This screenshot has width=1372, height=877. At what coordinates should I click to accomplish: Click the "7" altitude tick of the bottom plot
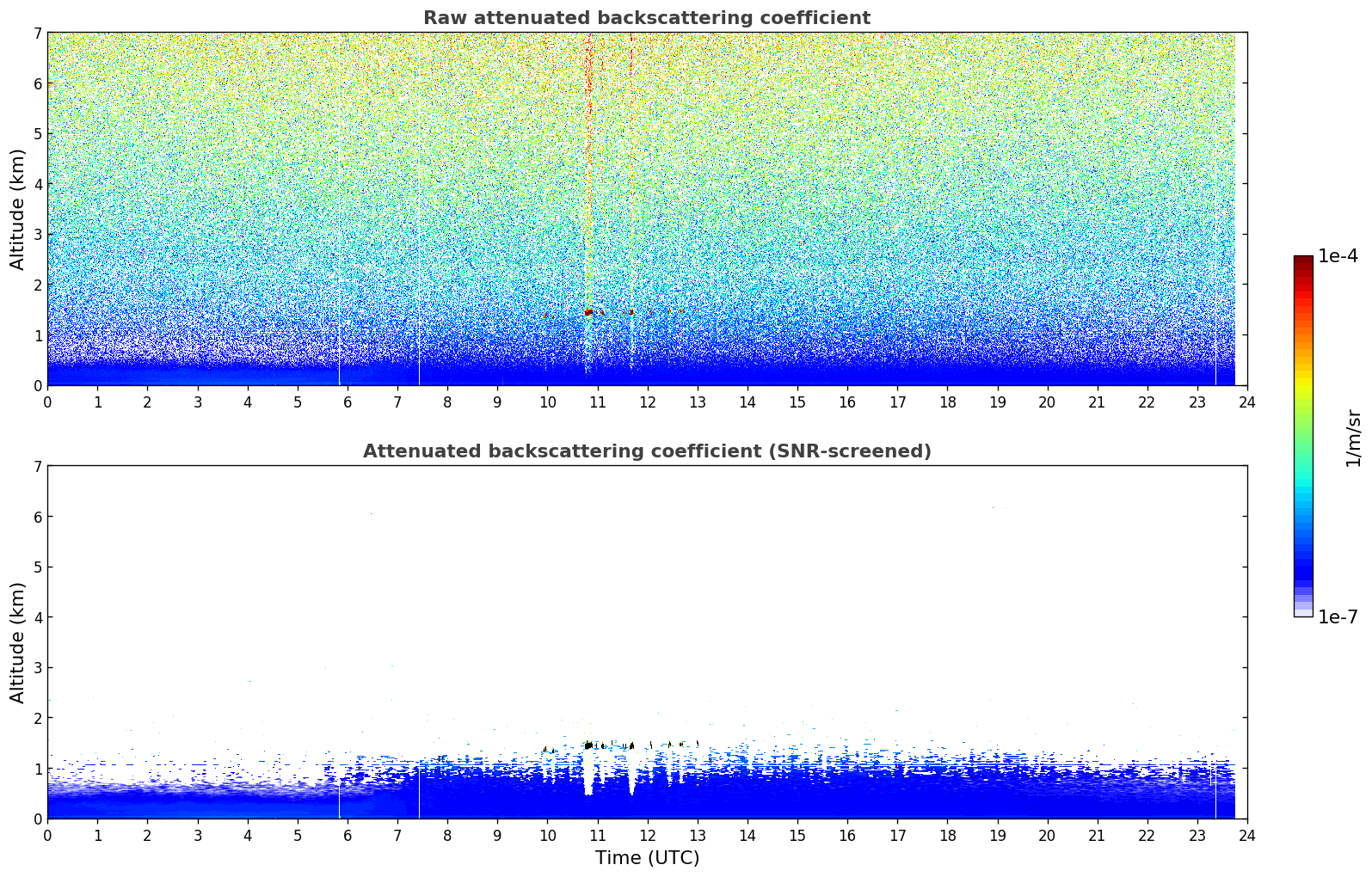click(38, 467)
